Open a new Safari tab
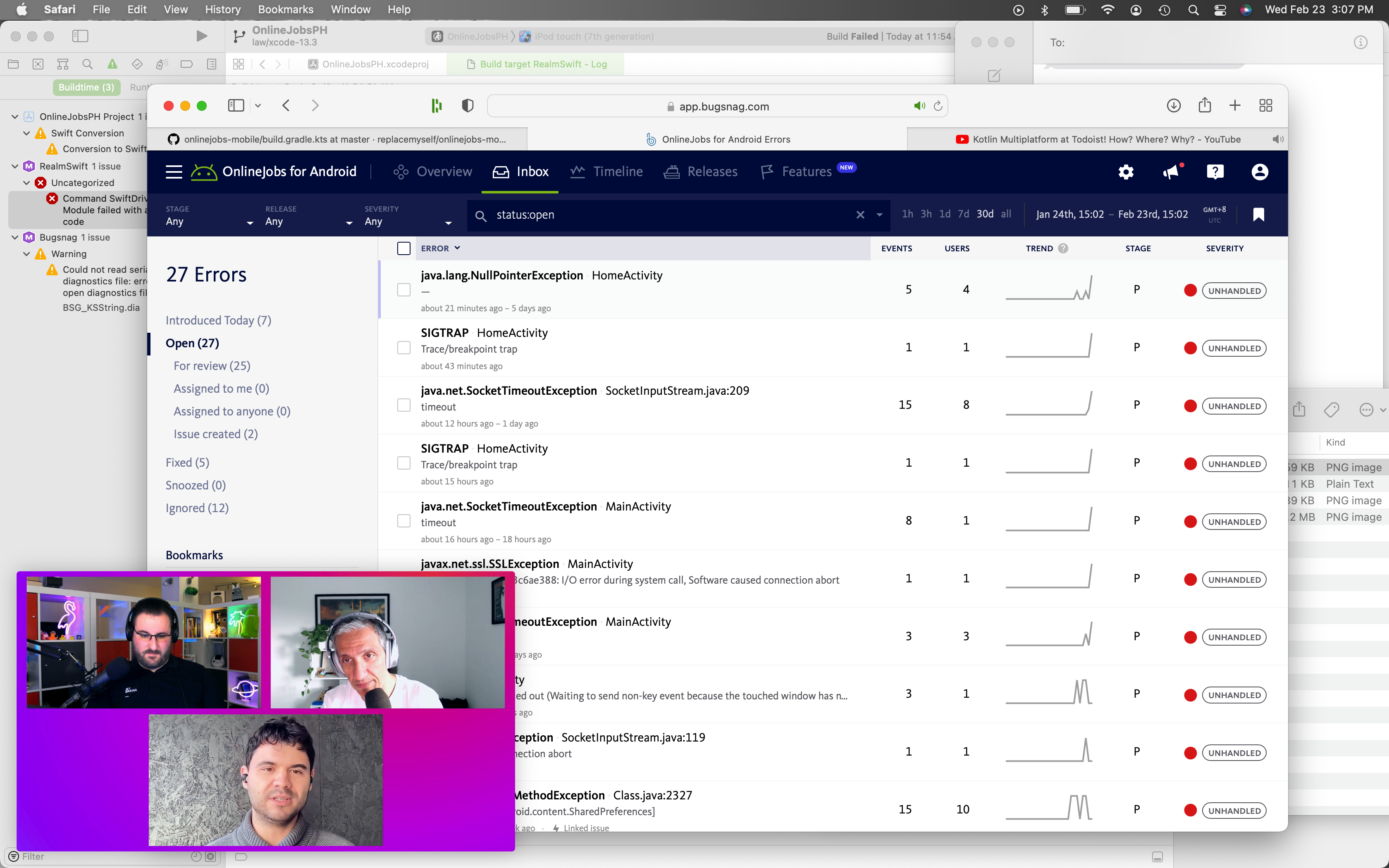1389x868 pixels. coord(1235,106)
